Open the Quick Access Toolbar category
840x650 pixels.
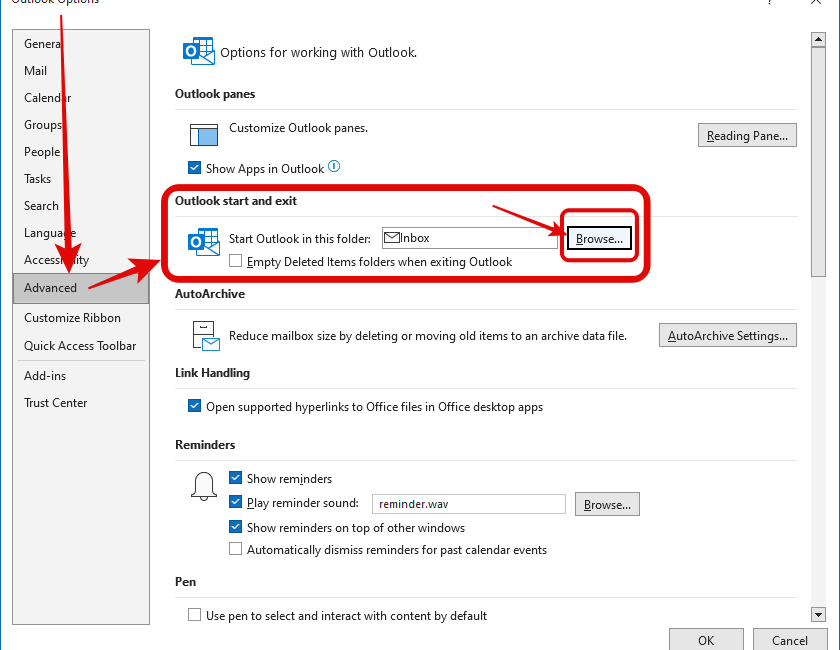80,346
